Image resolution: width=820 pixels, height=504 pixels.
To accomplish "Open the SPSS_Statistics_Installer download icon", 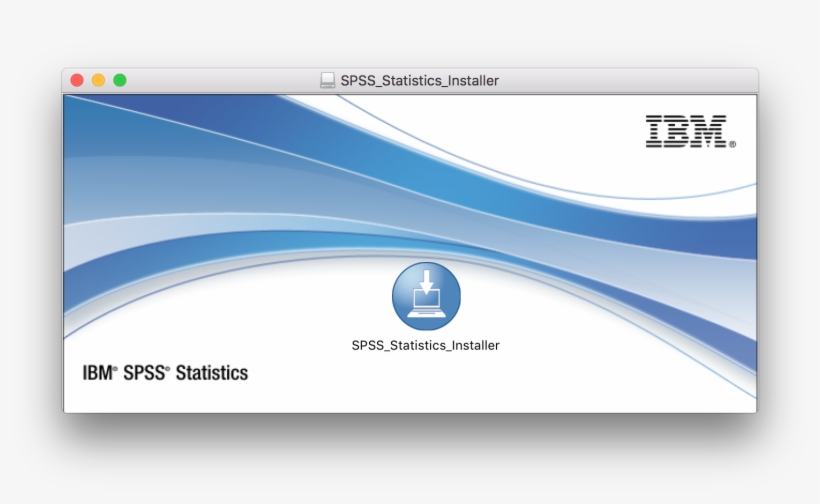I will click(426, 296).
